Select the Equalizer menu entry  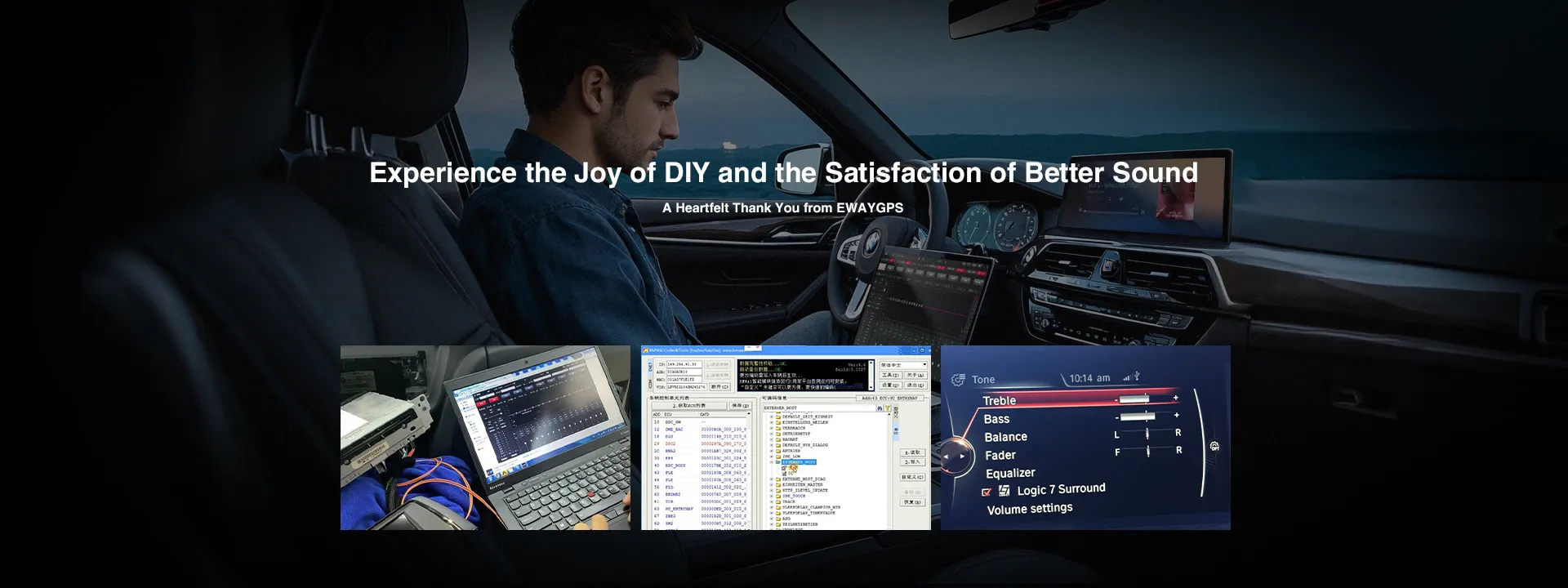[1009, 473]
